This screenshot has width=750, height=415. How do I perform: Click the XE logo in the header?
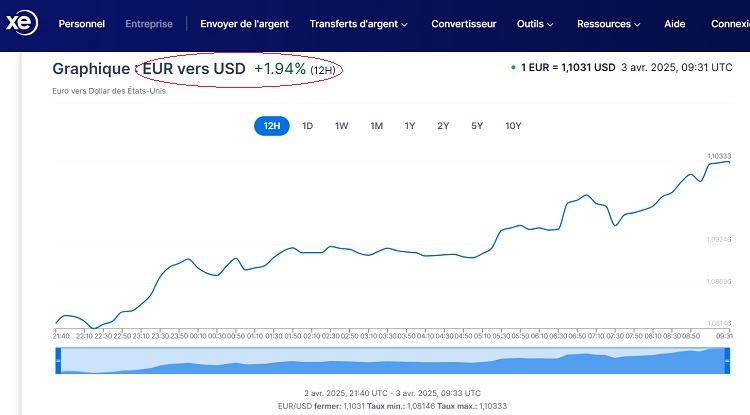22,23
